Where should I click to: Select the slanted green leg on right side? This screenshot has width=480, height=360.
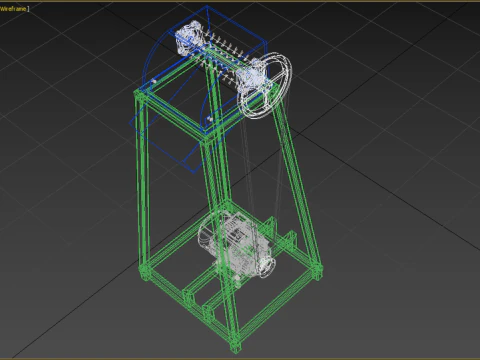(297, 180)
